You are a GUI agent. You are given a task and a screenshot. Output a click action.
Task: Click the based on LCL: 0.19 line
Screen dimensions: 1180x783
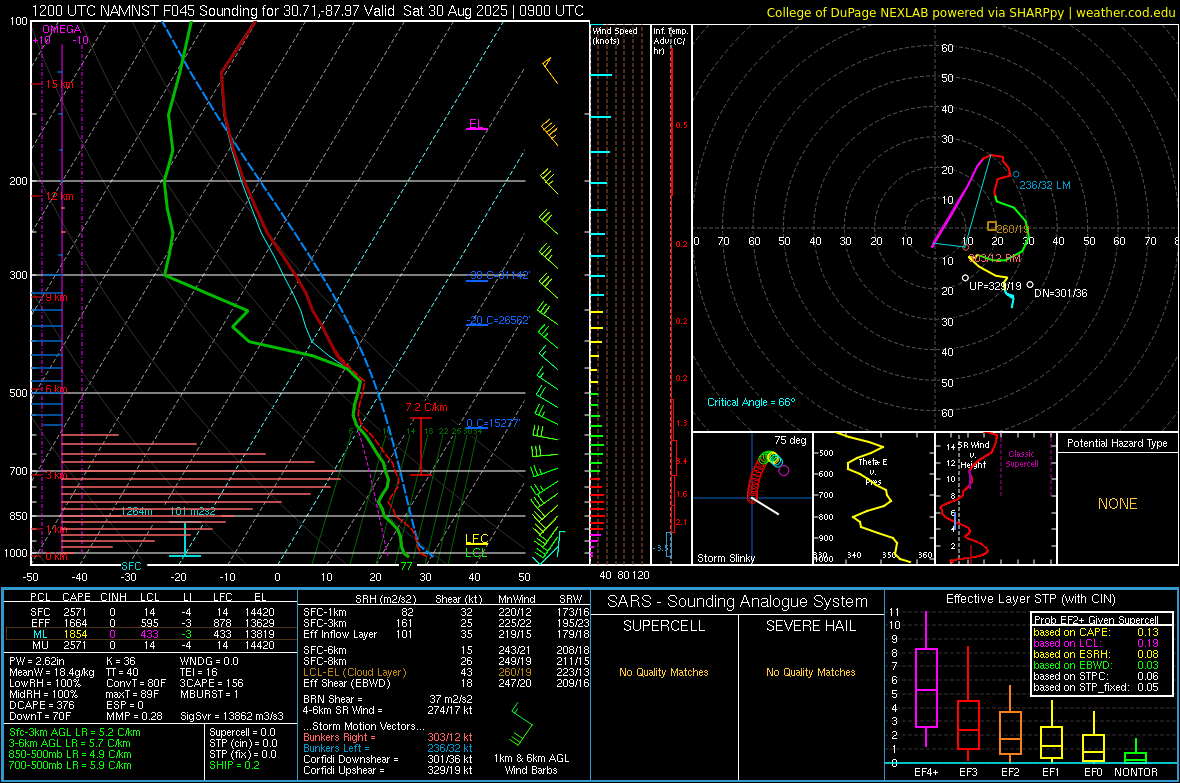pyautogui.click(x=1096, y=643)
